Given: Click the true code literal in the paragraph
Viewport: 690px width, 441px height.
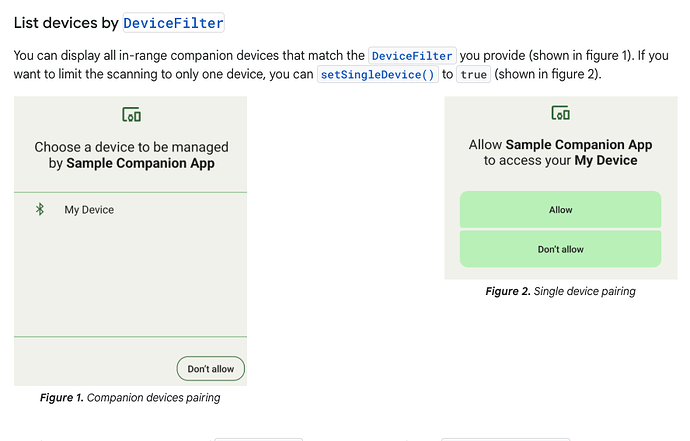Looking at the screenshot, I should (x=473, y=74).
